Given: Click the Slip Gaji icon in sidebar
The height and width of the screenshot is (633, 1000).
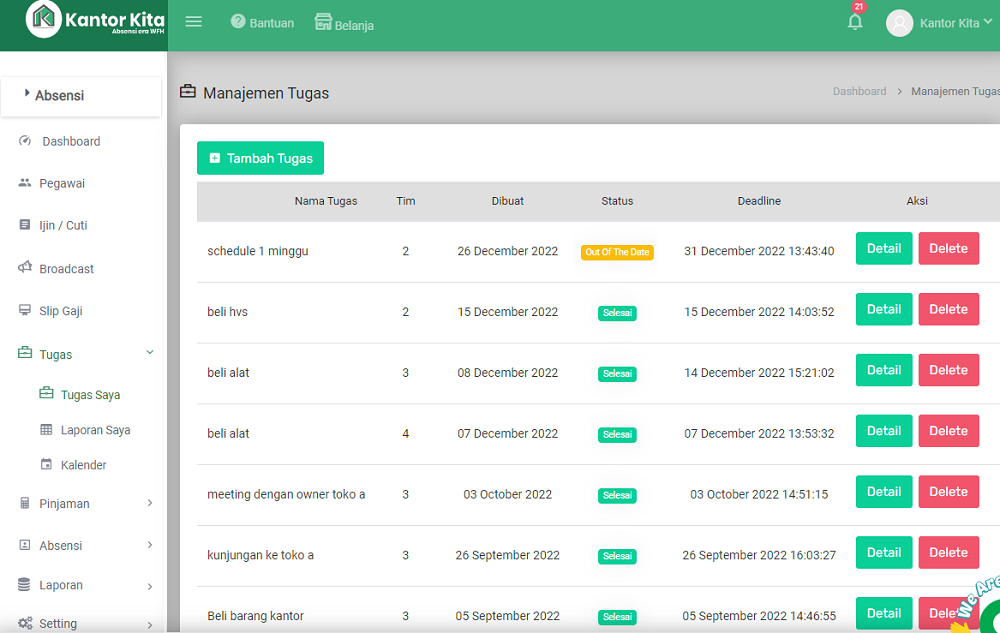Looking at the screenshot, I should coord(25,311).
